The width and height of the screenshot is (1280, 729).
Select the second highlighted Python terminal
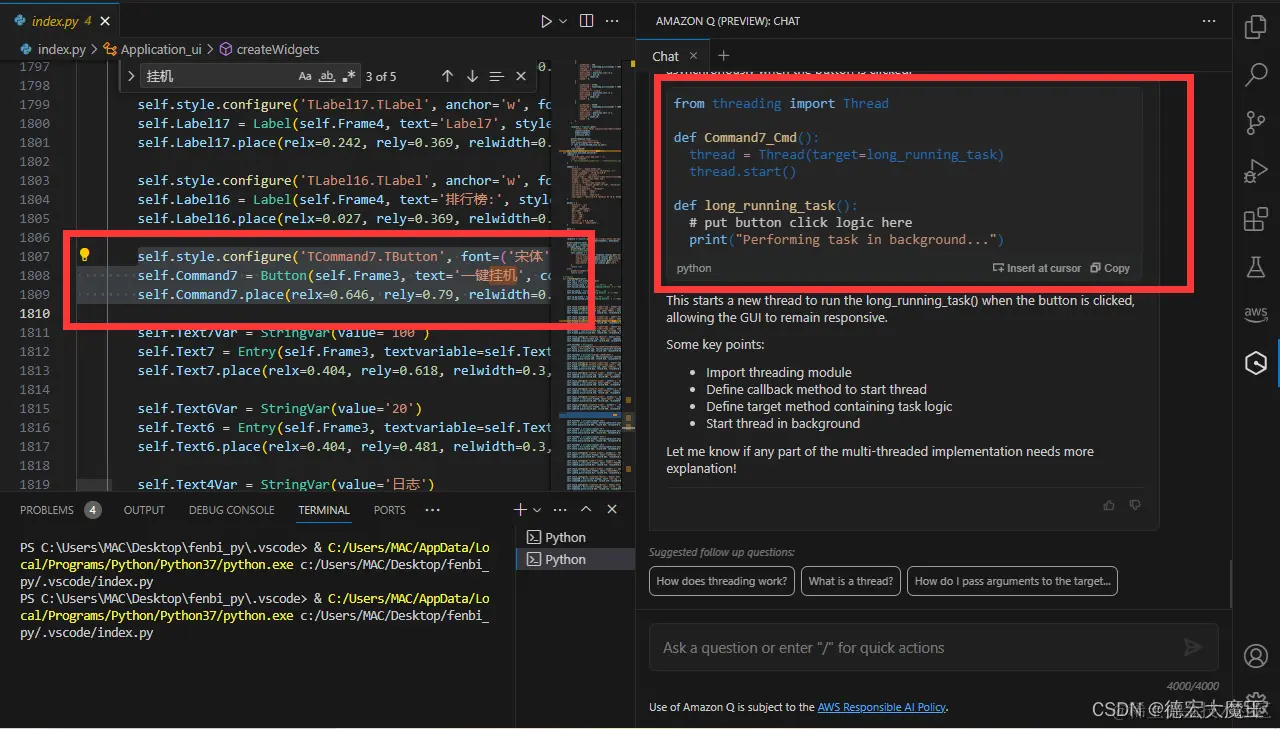tap(574, 560)
